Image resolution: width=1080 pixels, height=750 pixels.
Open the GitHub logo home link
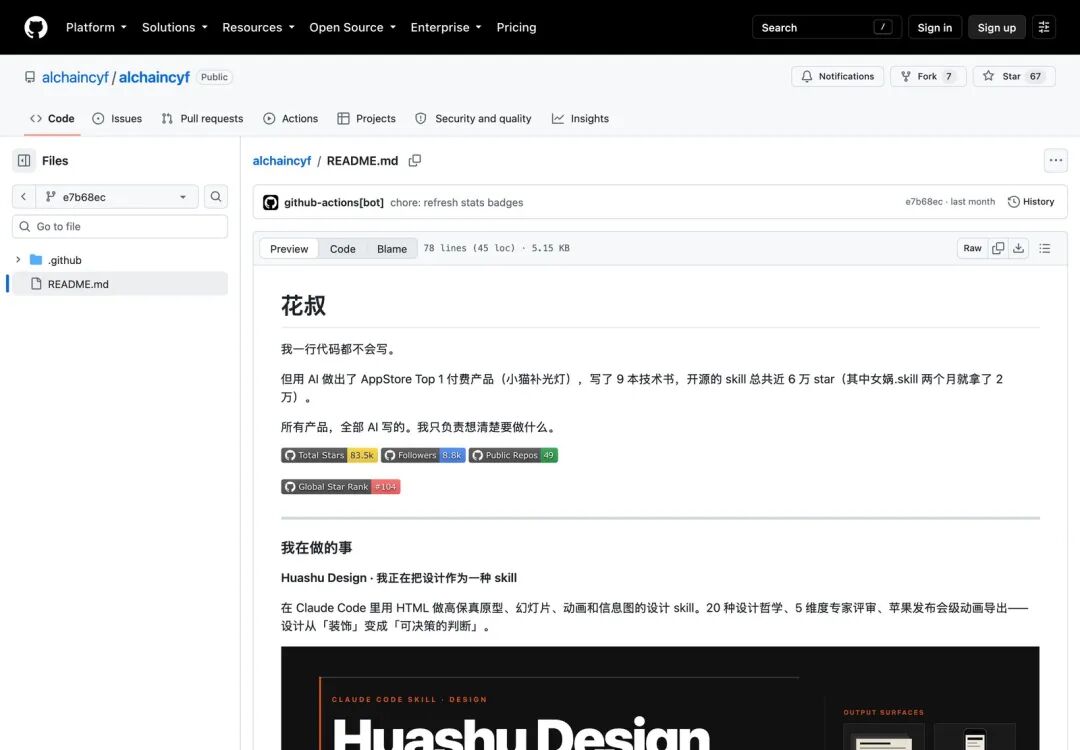click(36, 28)
